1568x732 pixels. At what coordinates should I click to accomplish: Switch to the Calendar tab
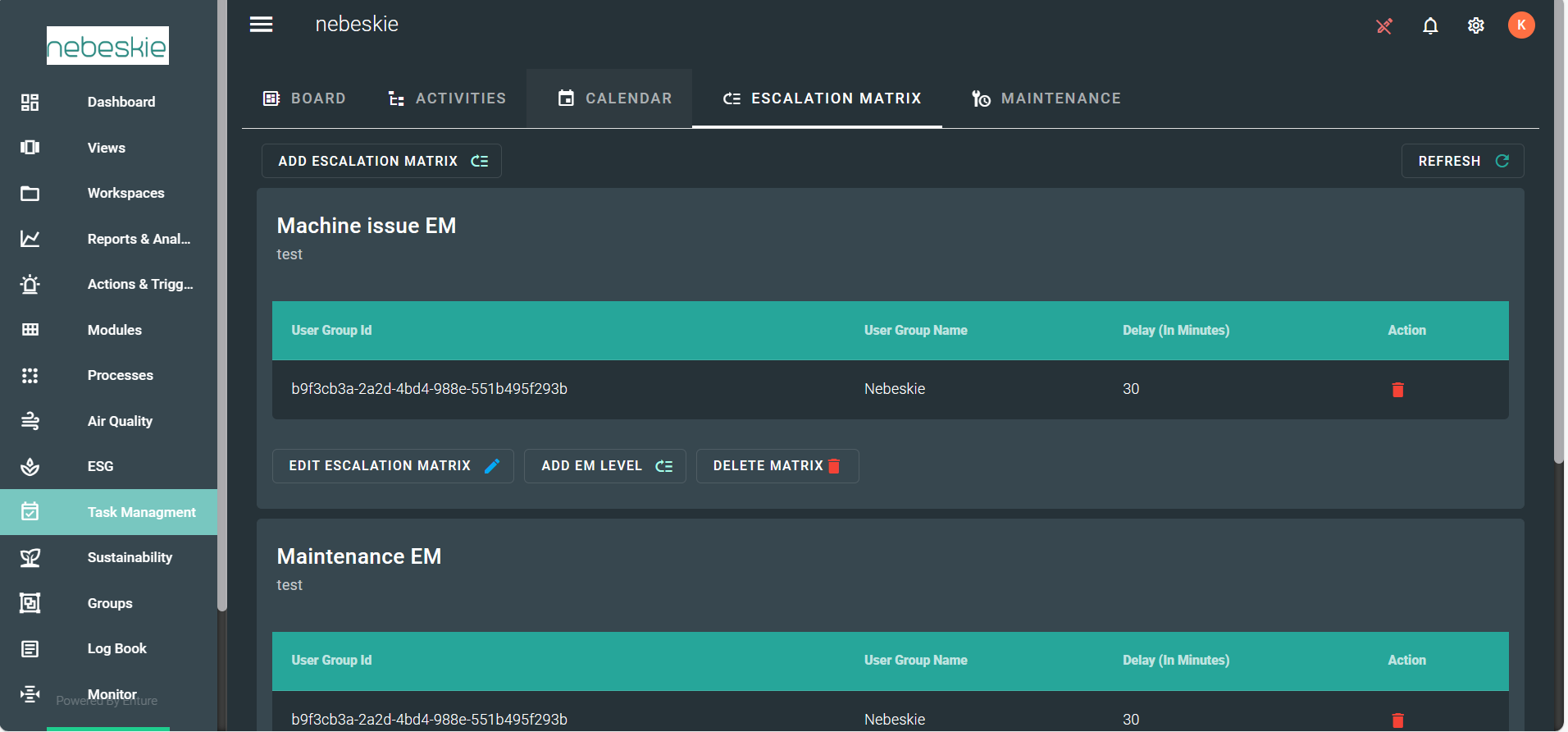pyautogui.click(x=614, y=98)
